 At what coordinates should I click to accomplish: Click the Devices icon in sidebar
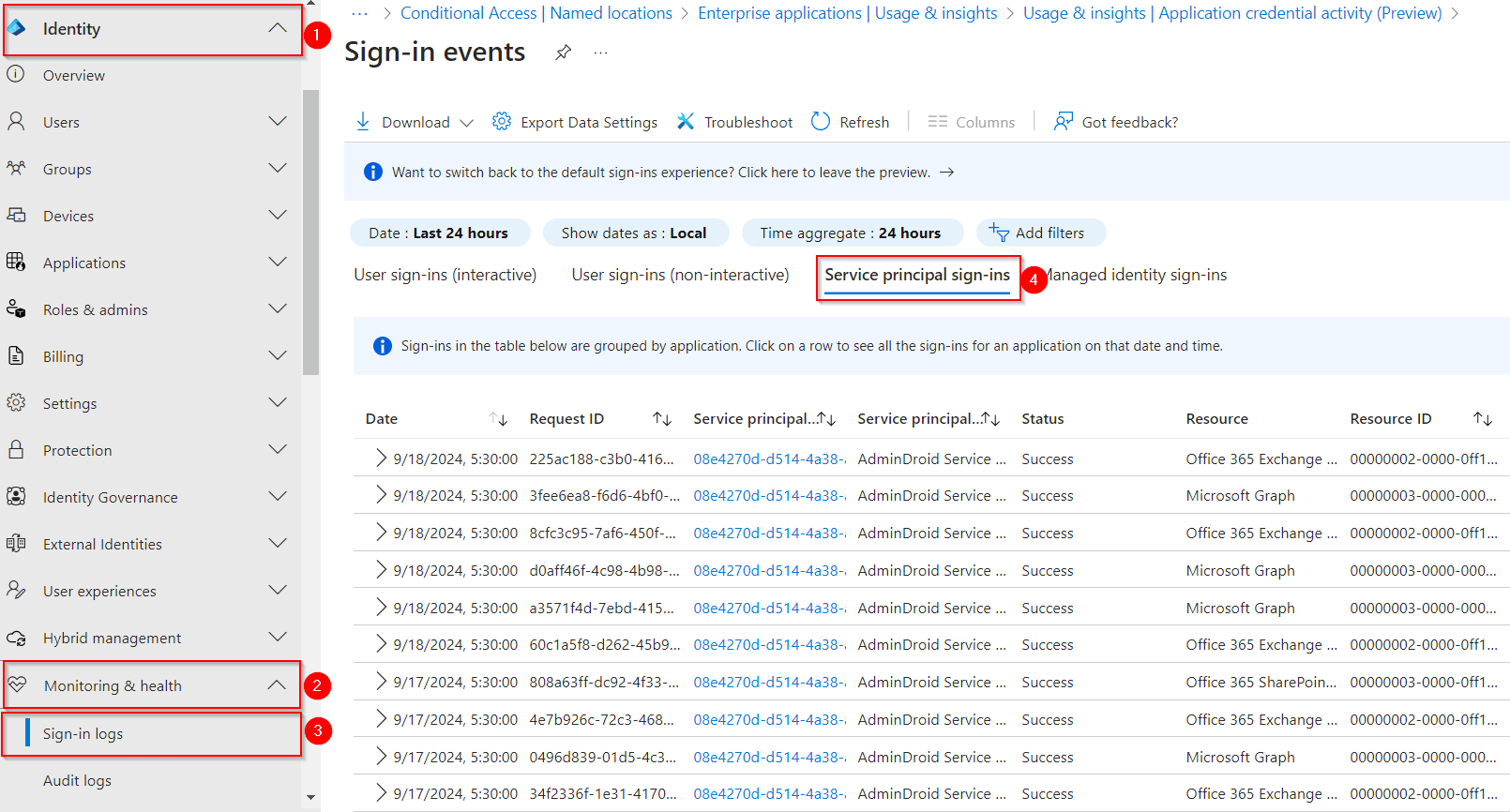(x=16, y=215)
